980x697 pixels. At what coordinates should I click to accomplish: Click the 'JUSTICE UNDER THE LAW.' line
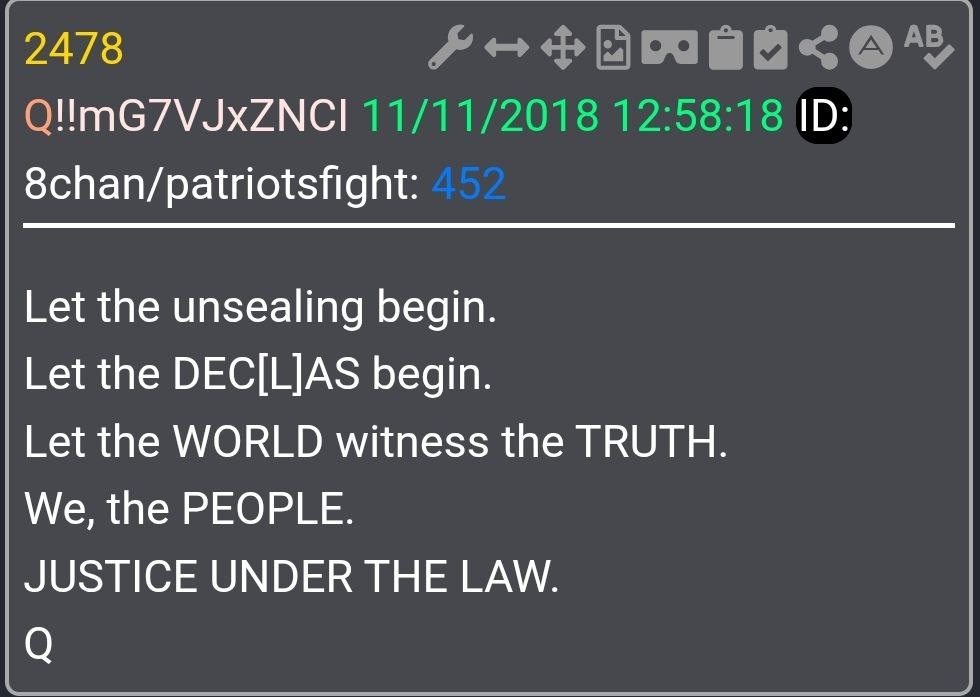click(x=291, y=576)
